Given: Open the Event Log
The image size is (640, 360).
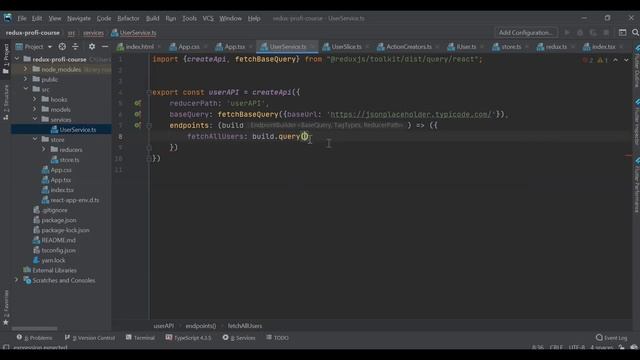Looking at the screenshot, I should tap(611, 338).
